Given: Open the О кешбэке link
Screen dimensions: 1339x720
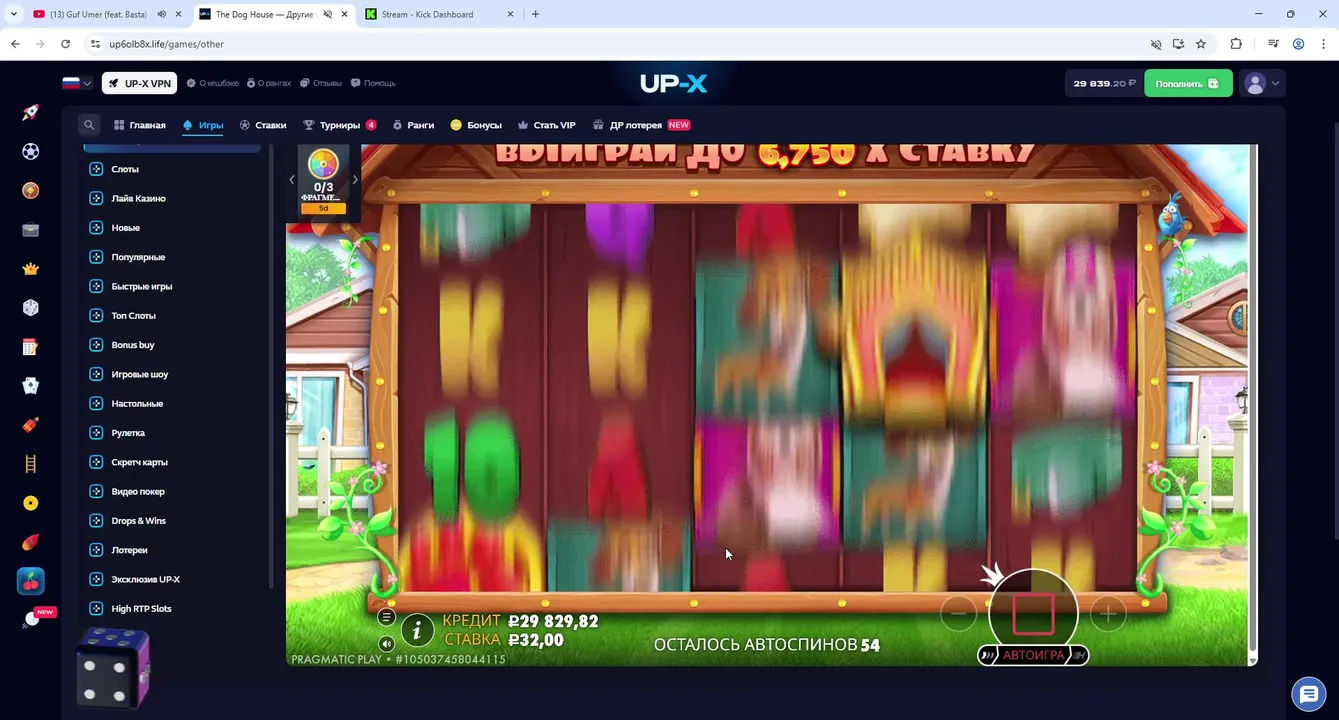Looking at the screenshot, I should click(x=213, y=83).
